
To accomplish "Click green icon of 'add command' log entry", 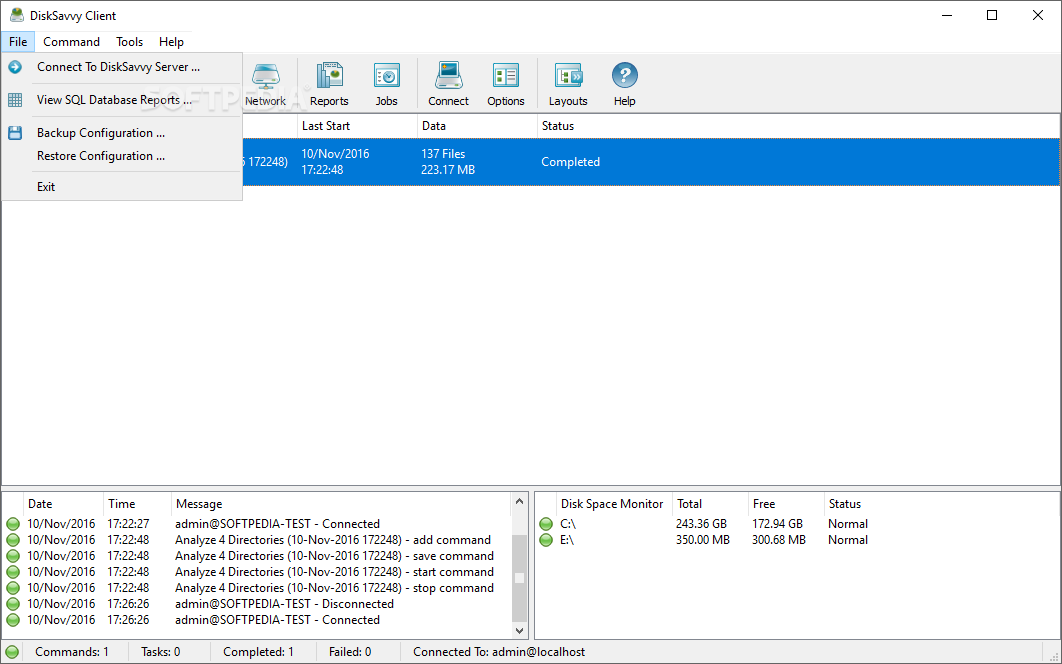I will (x=13, y=540).
